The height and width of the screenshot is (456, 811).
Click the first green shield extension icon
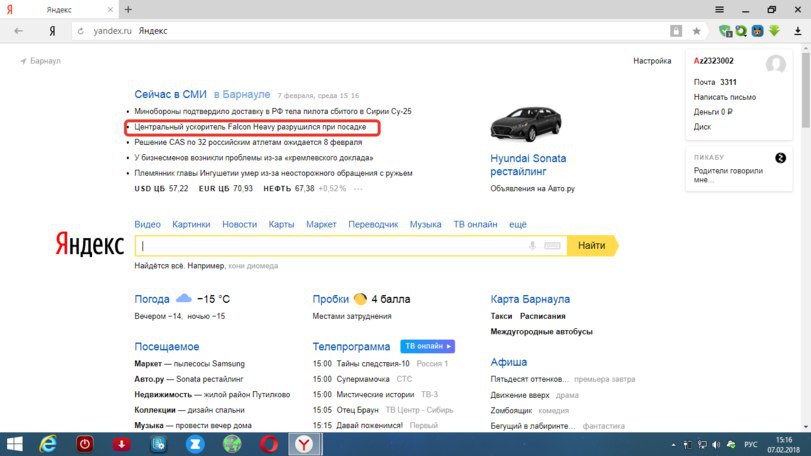725,31
